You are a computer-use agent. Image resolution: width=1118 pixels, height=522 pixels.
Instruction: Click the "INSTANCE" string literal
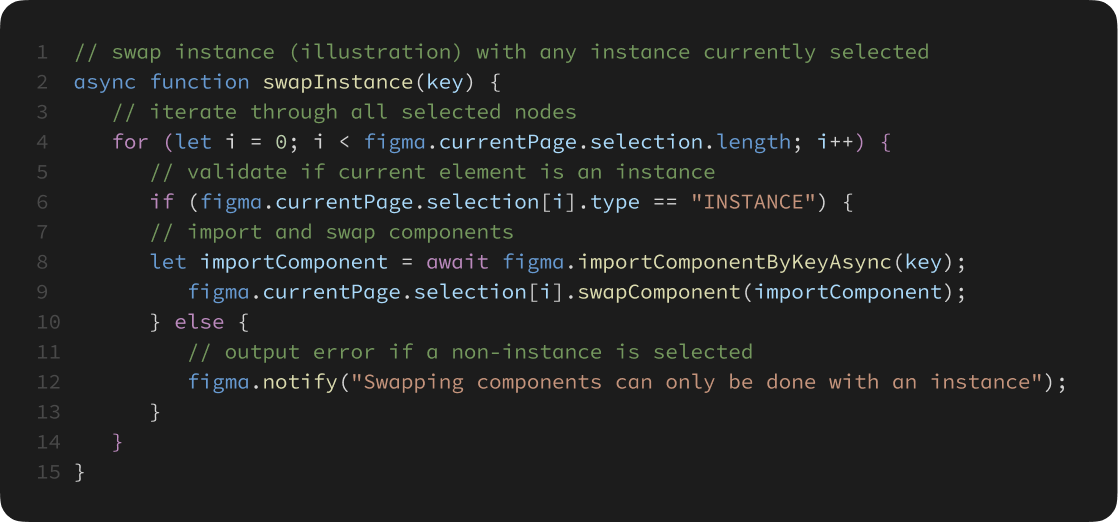[754, 202]
